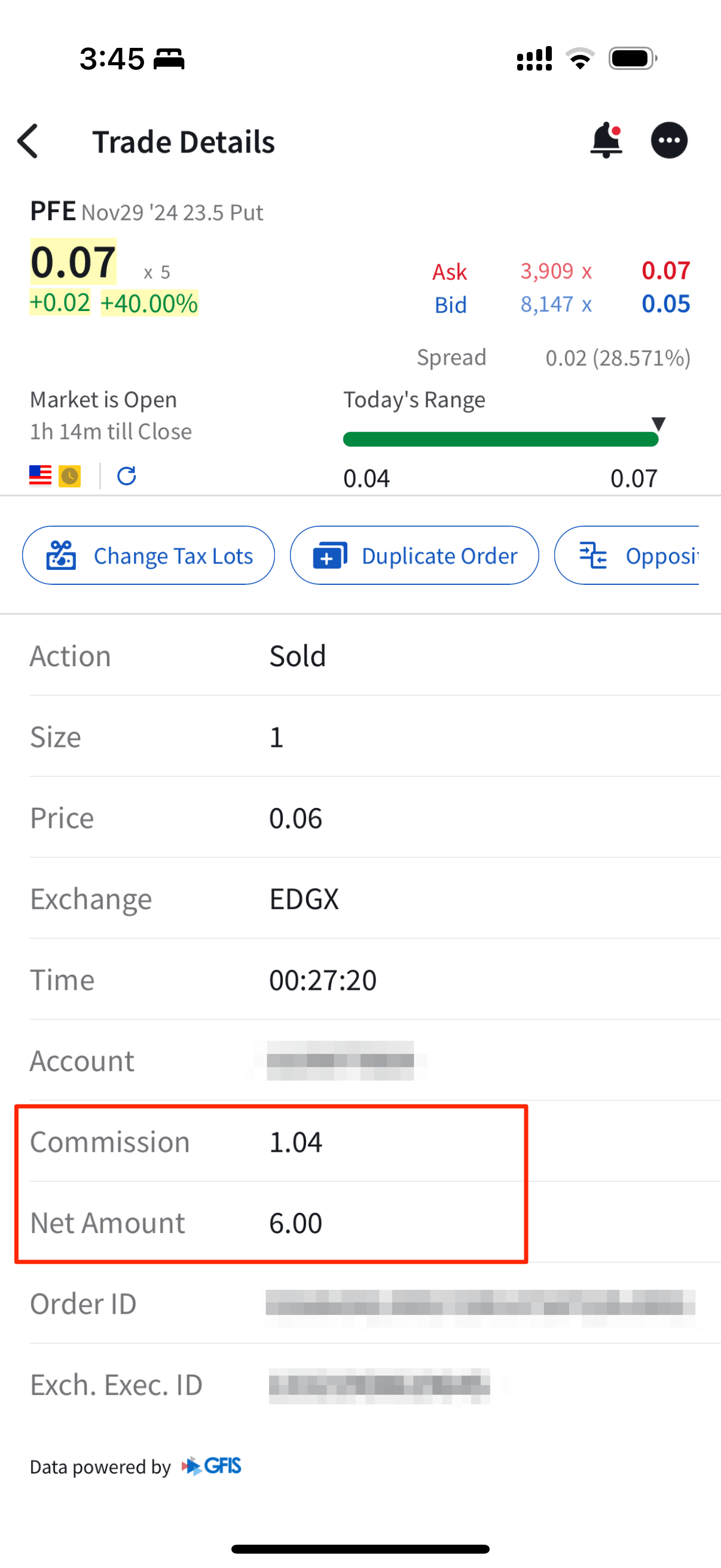Tap the PFE Nov29 '24 23.5 Put title
The height and width of the screenshot is (1568, 721).
pos(146,212)
